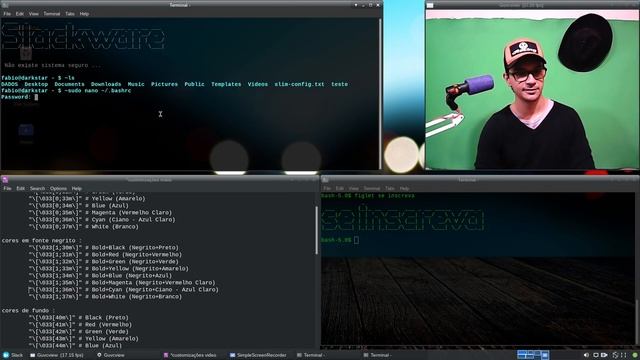
Task: Open Tabs menu in top Terminal window
Action: point(70,14)
